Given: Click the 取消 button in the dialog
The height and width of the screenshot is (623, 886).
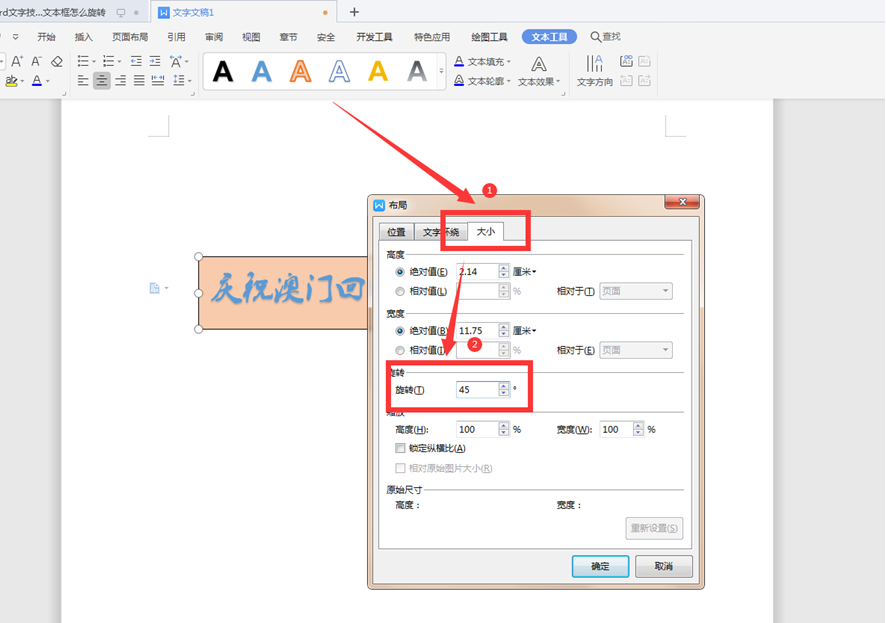Looking at the screenshot, I should (663, 566).
